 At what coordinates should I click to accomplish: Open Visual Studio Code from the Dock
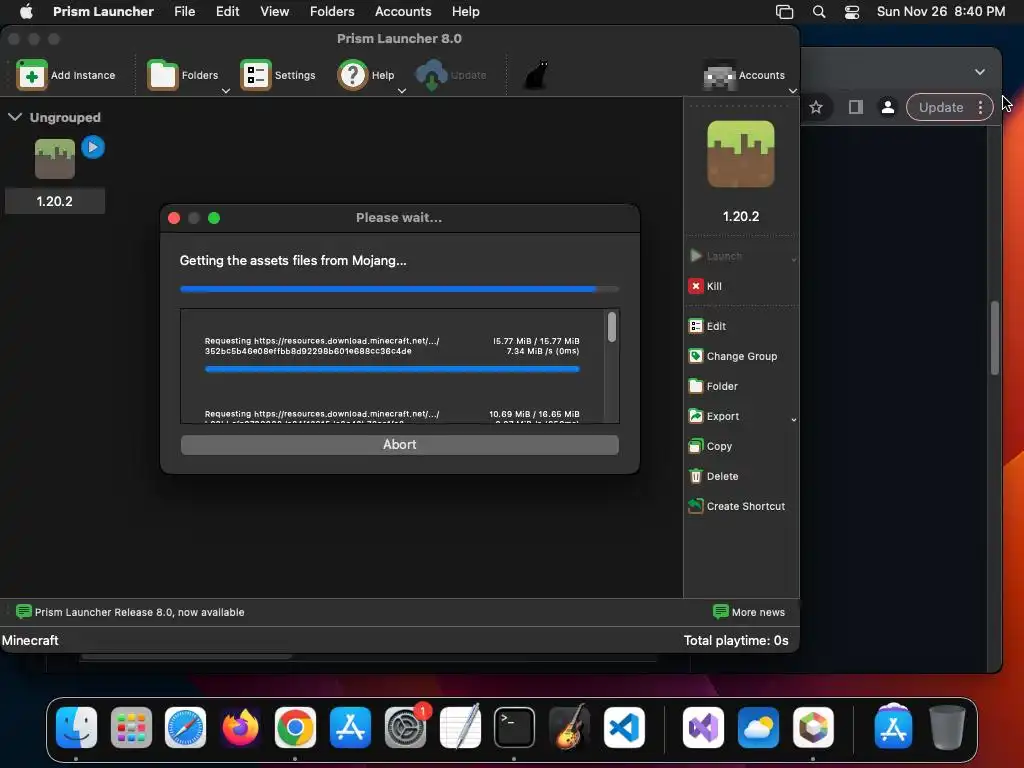(x=624, y=728)
